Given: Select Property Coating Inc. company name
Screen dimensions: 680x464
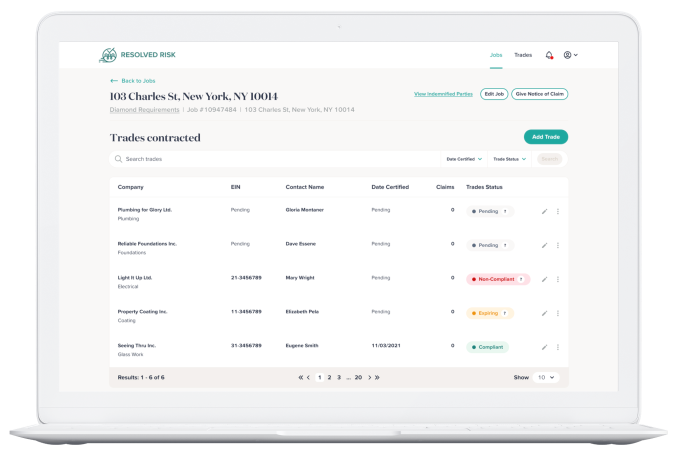Looking at the screenshot, I should tap(142, 312).
